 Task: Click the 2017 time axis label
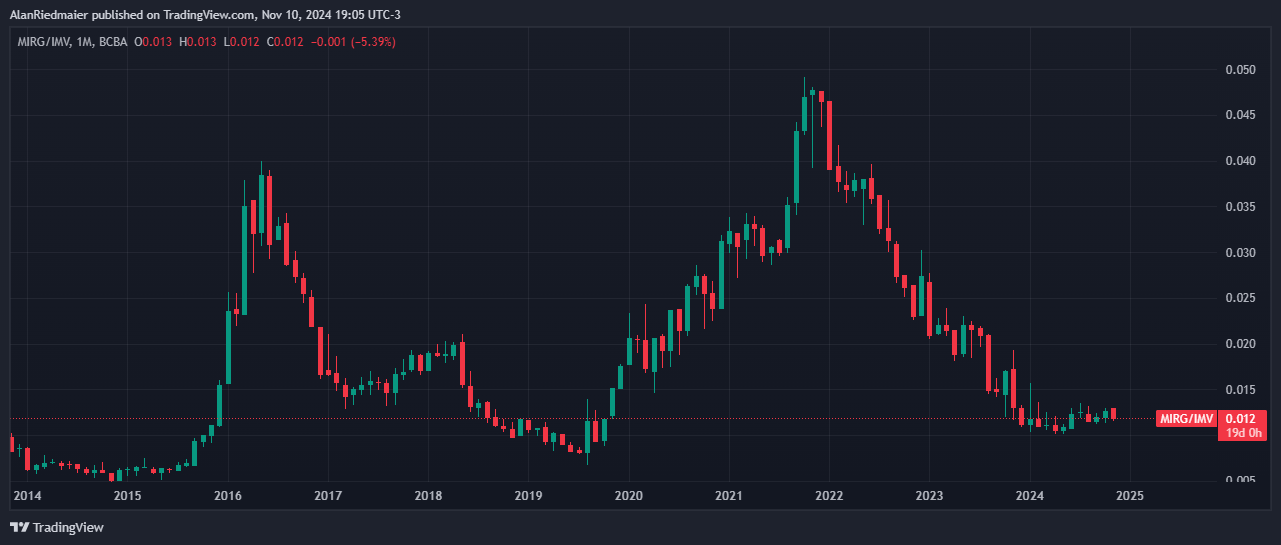pos(328,495)
